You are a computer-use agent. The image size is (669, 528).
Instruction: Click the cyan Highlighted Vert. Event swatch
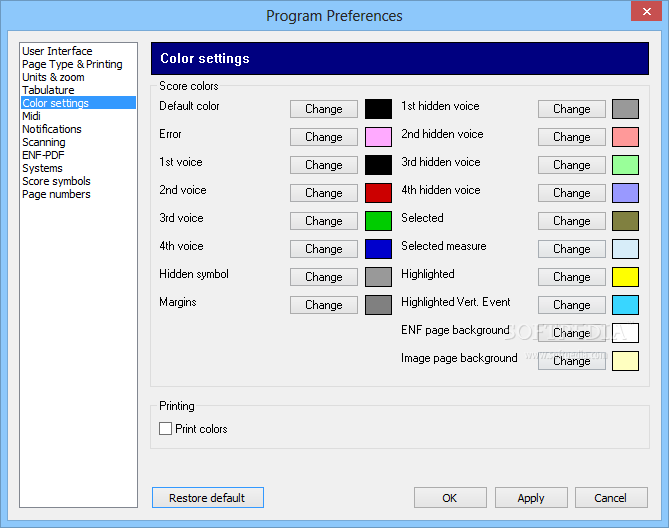click(625, 305)
